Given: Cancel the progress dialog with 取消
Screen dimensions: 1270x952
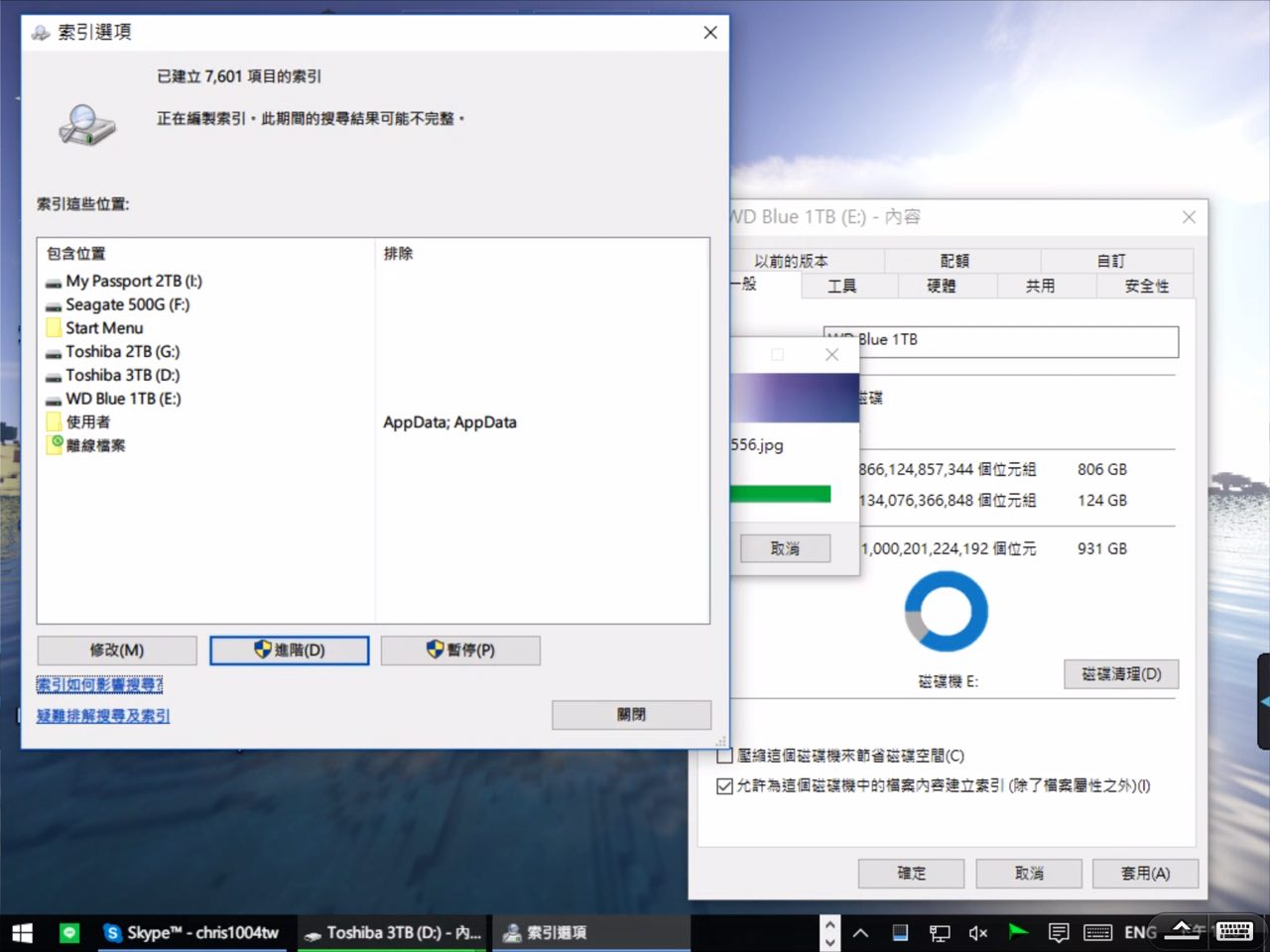Looking at the screenshot, I should [785, 548].
